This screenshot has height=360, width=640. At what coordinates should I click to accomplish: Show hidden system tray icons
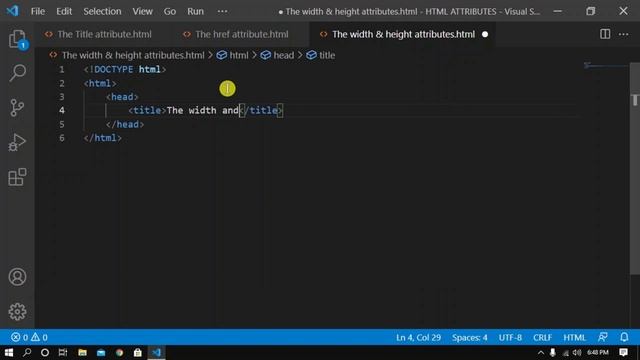(x=541, y=353)
